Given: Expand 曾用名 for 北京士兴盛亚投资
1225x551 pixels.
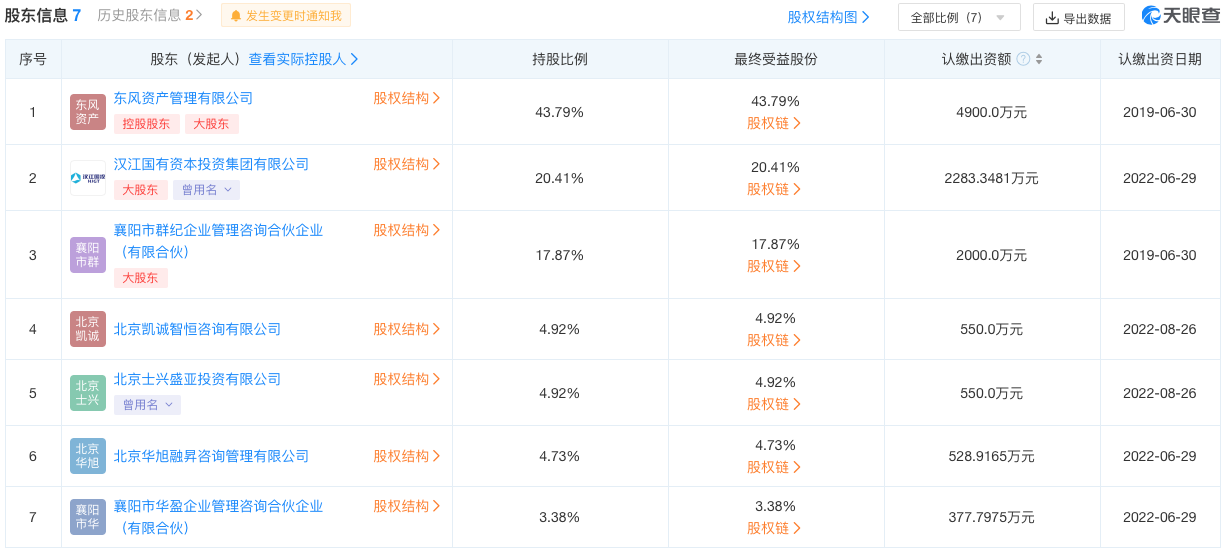Looking at the screenshot, I should click(147, 405).
